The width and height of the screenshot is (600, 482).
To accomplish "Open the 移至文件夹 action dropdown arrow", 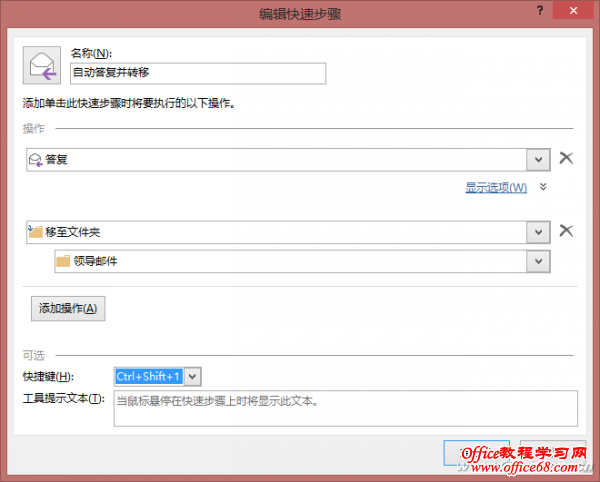I will tap(538, 232).
